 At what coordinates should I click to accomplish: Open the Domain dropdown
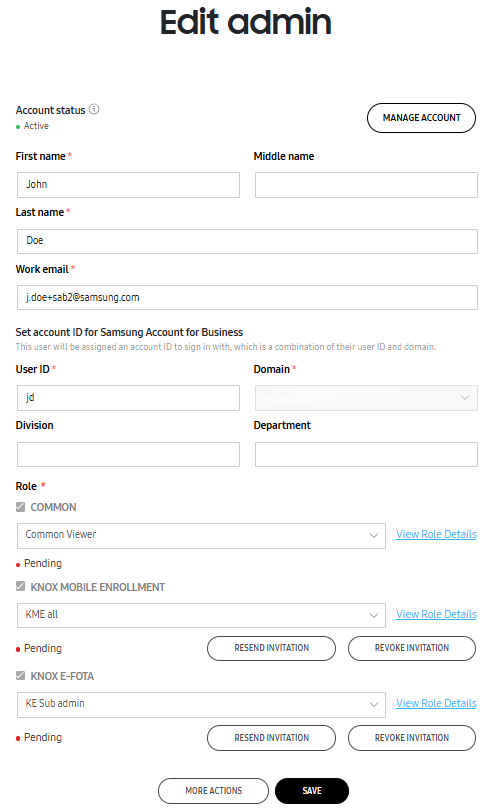click(366, 398)
